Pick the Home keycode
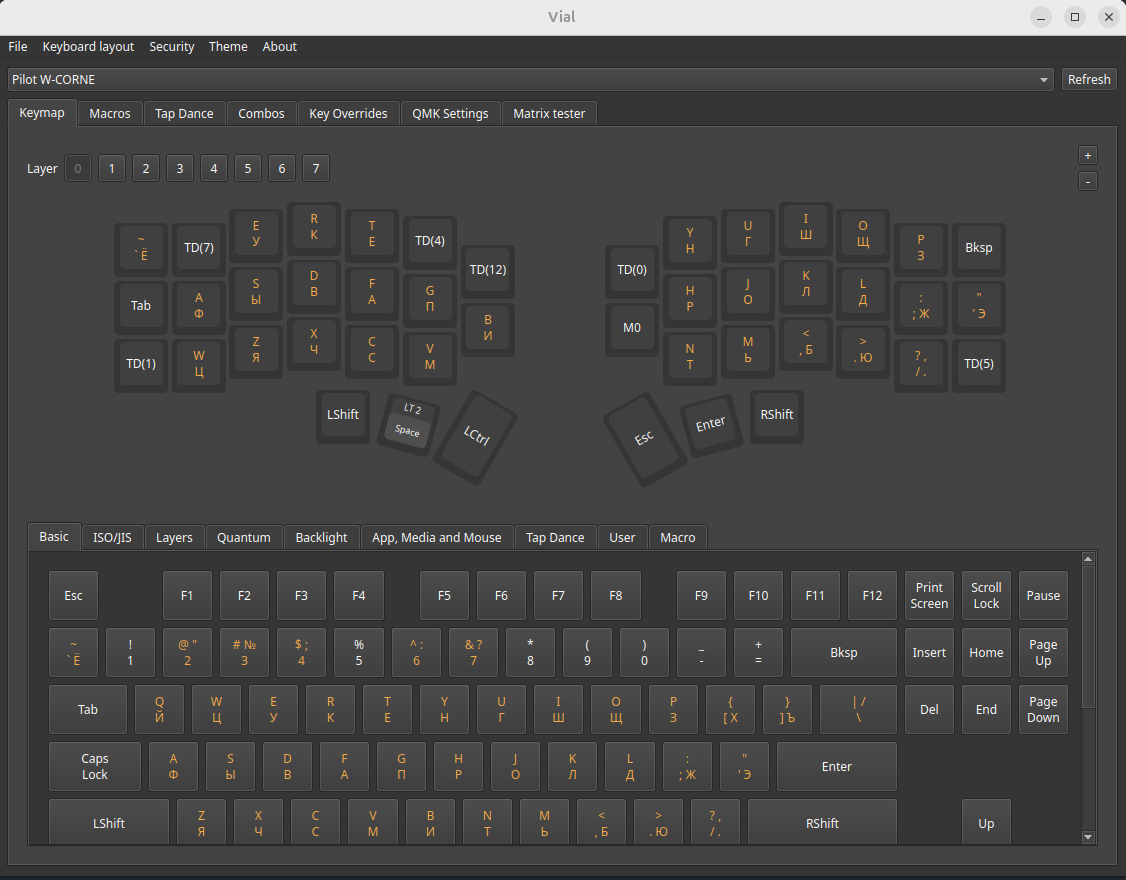Viewport: 1126px width, 880px height. (986, 652)
